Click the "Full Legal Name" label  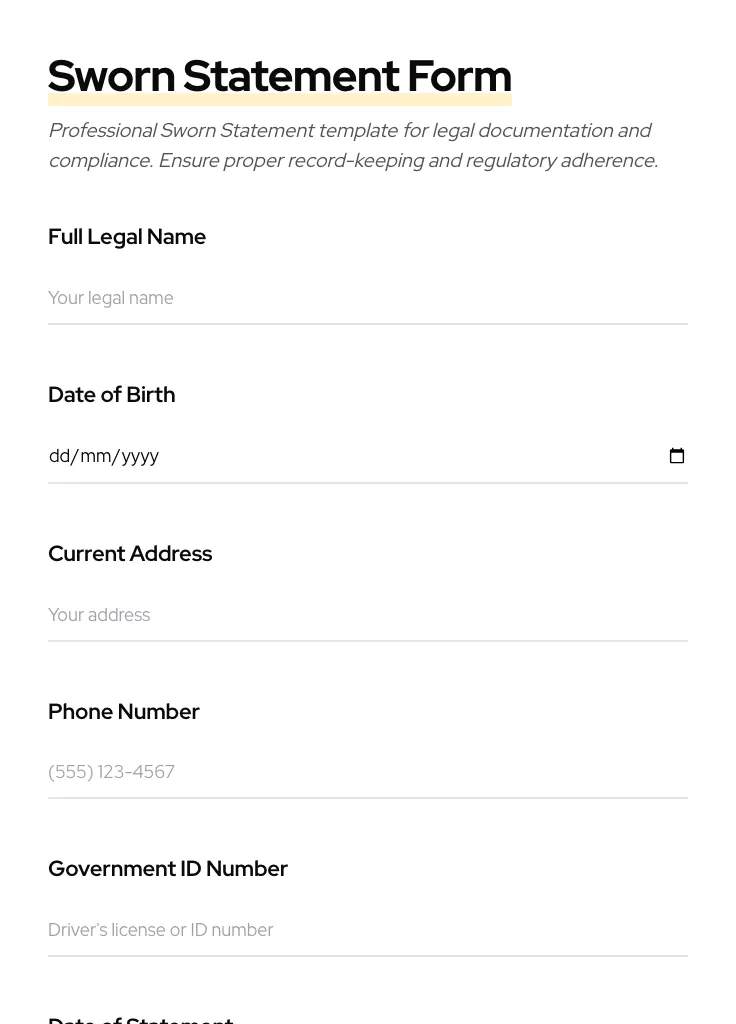click(127, 237)
